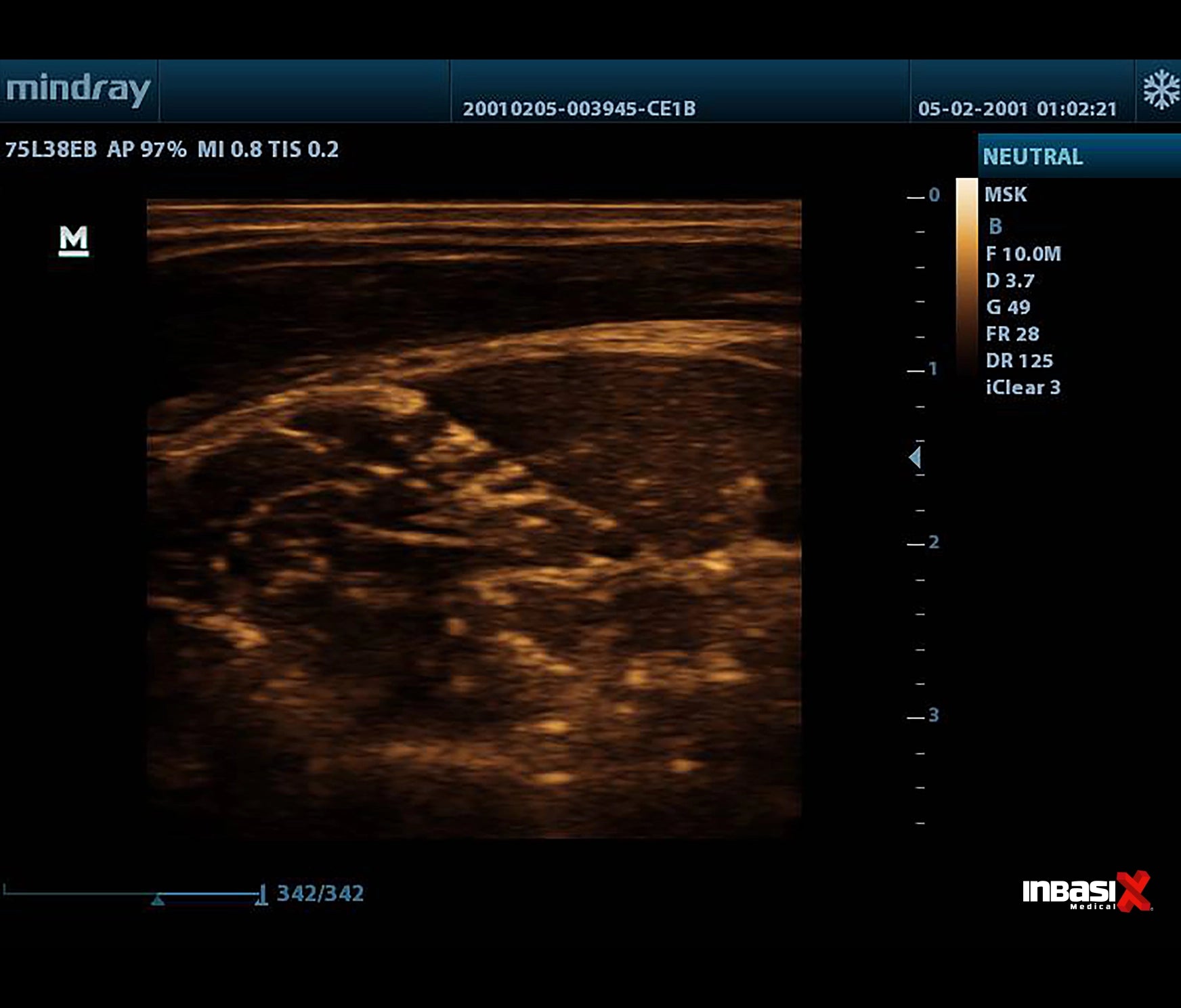This screenshot has width=1181, height=1008.
Task: Click the depth scale marker 3
Action: [934, 716]
